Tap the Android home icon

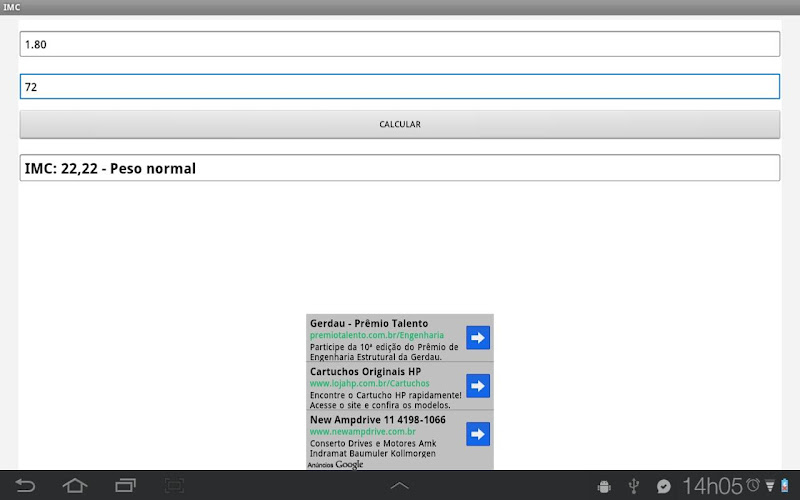(75, 486)
